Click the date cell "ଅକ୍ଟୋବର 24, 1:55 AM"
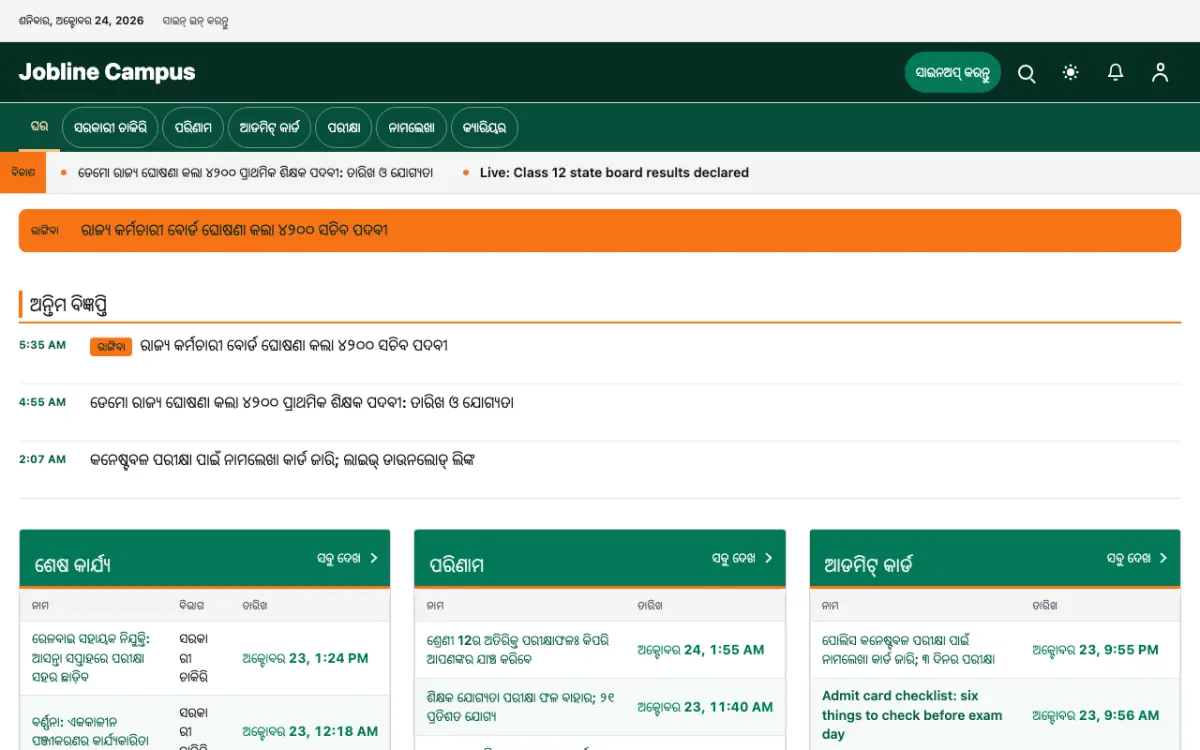Viewport: 1200px width, 750px height. pos(700,650)
